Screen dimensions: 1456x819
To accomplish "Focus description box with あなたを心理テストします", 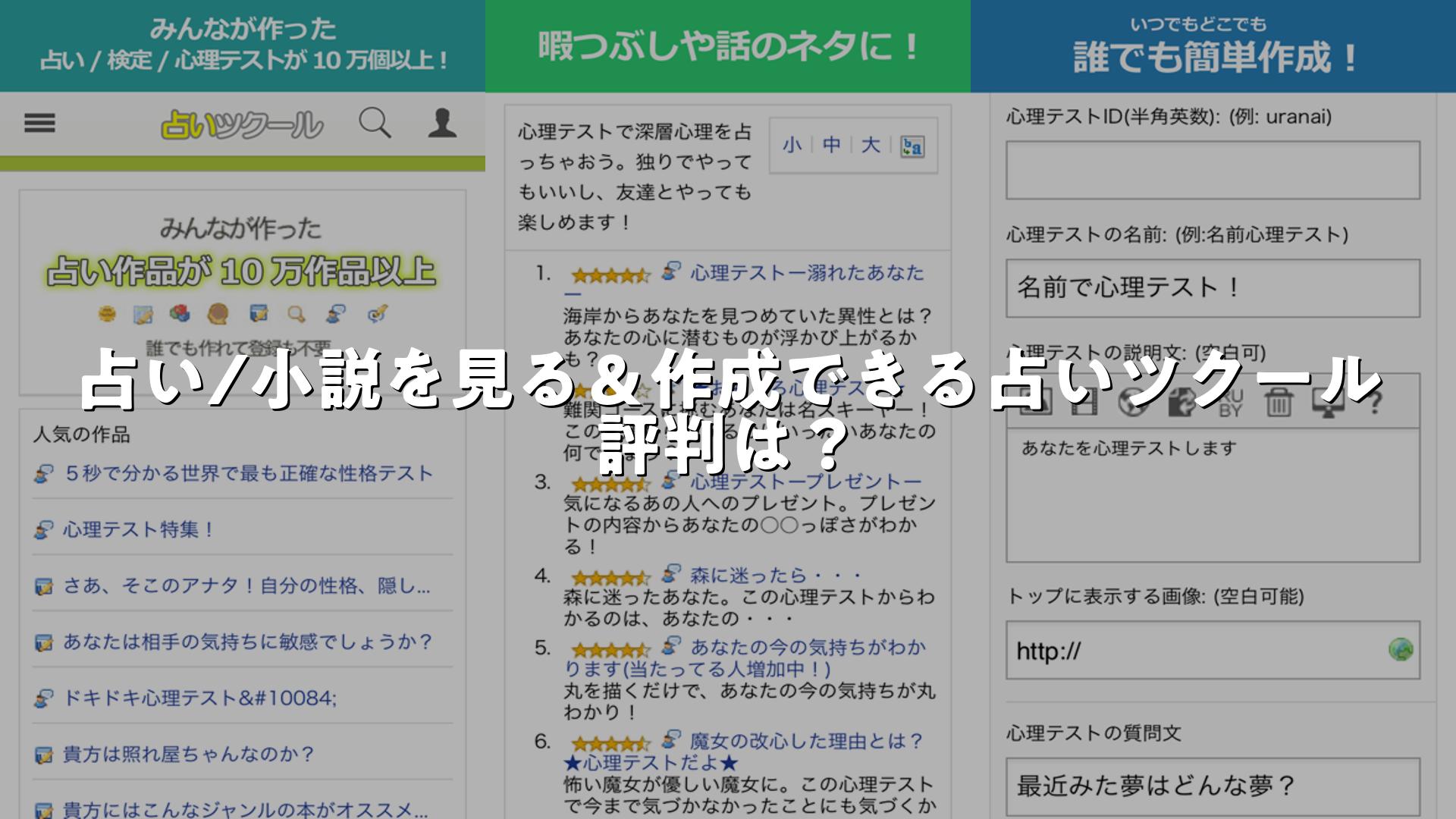I will [1213, 495].
